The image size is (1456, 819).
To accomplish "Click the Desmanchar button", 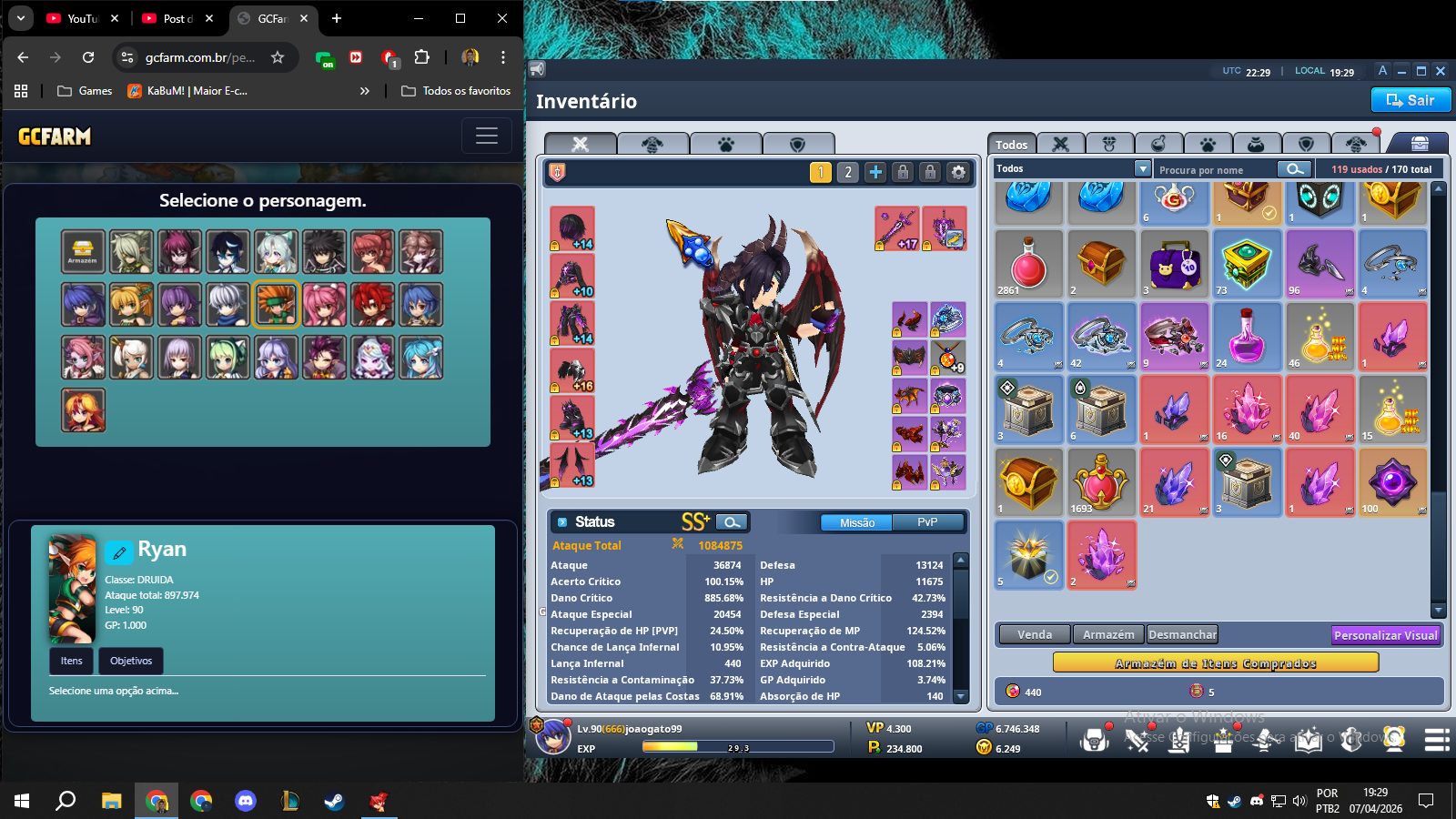I will pos(1182,635).
